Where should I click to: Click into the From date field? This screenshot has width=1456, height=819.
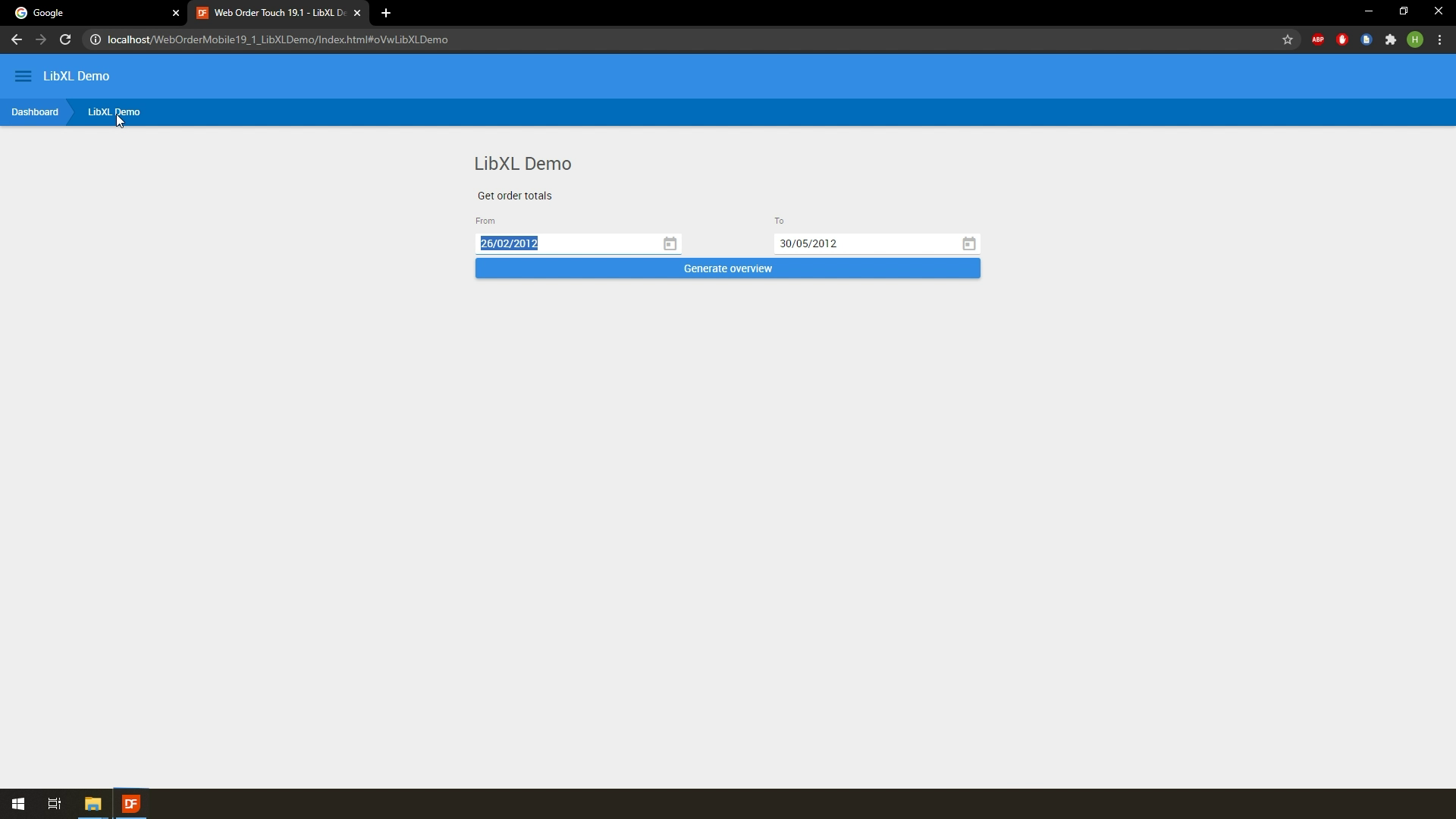(x=569, y=243)
